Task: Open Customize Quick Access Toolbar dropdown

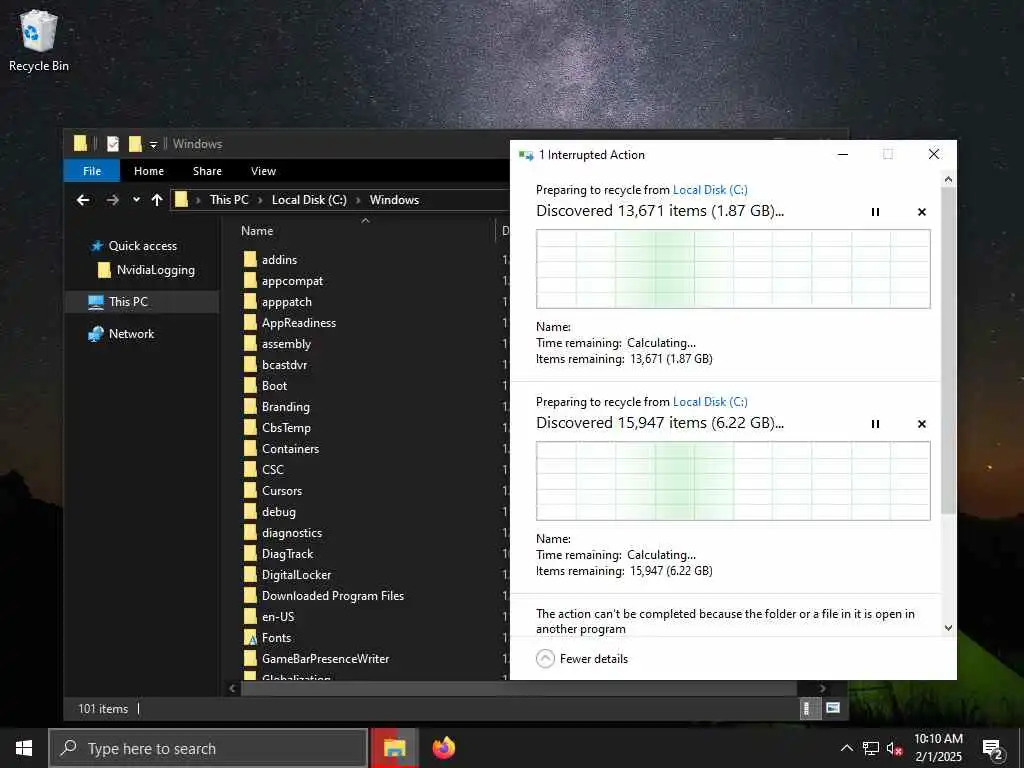Action: point(153,144)
